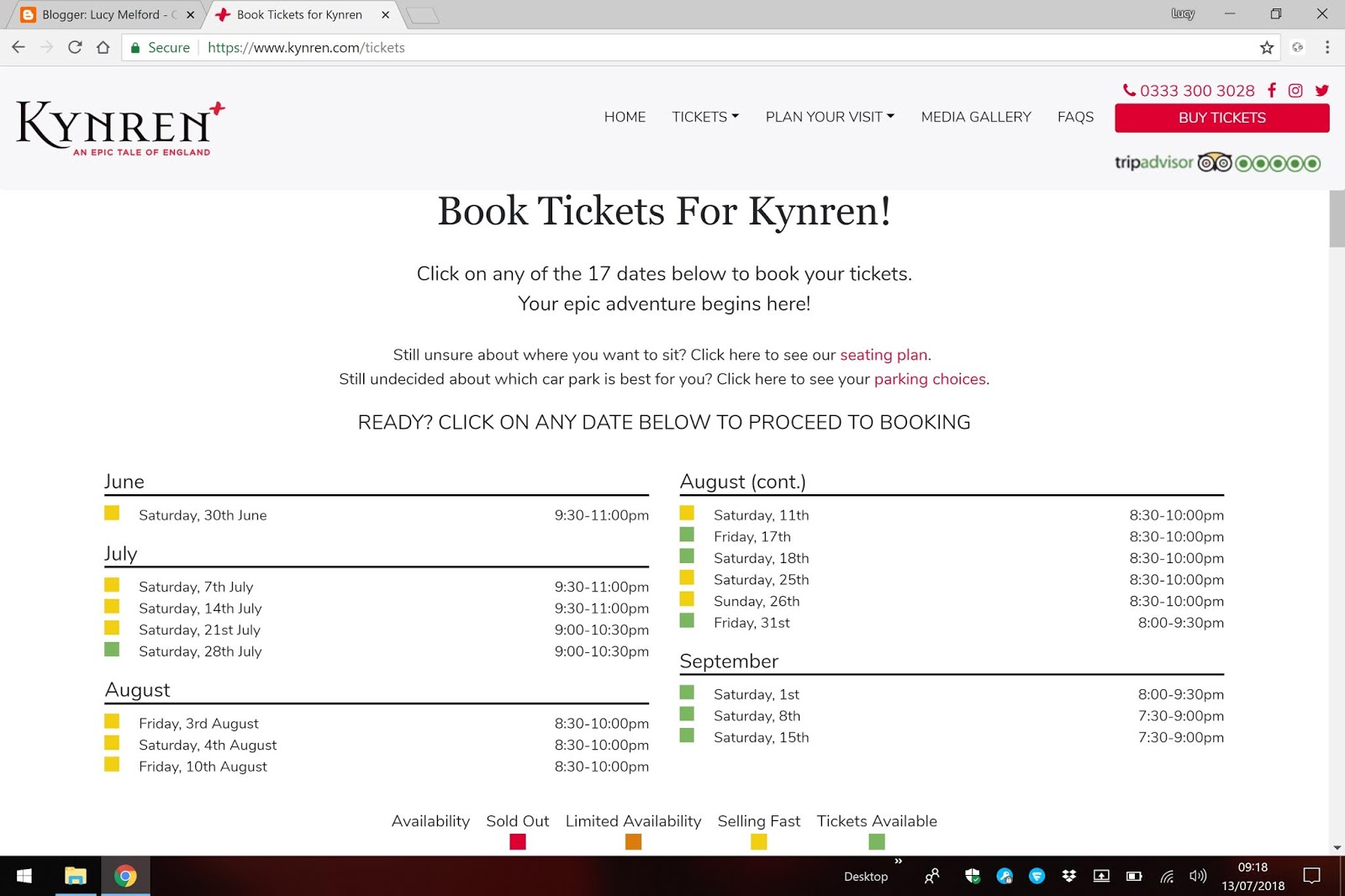
Task: Open Chrome's three-dot menu
Action: click(x=1329, y=48)
